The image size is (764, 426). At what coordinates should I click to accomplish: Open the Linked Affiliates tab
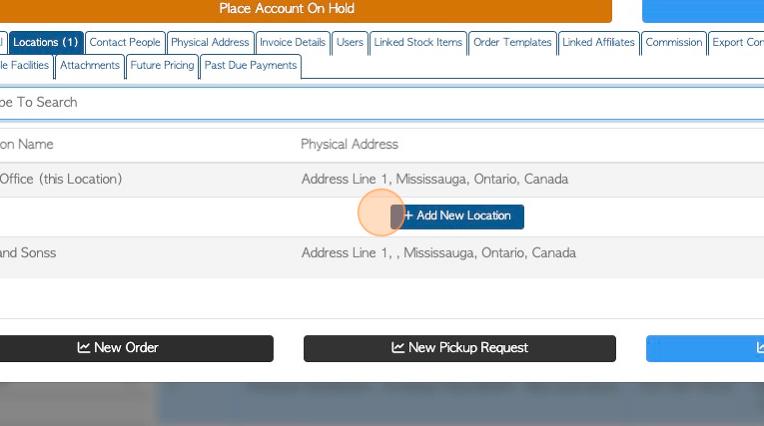click(x=598, y=42)
